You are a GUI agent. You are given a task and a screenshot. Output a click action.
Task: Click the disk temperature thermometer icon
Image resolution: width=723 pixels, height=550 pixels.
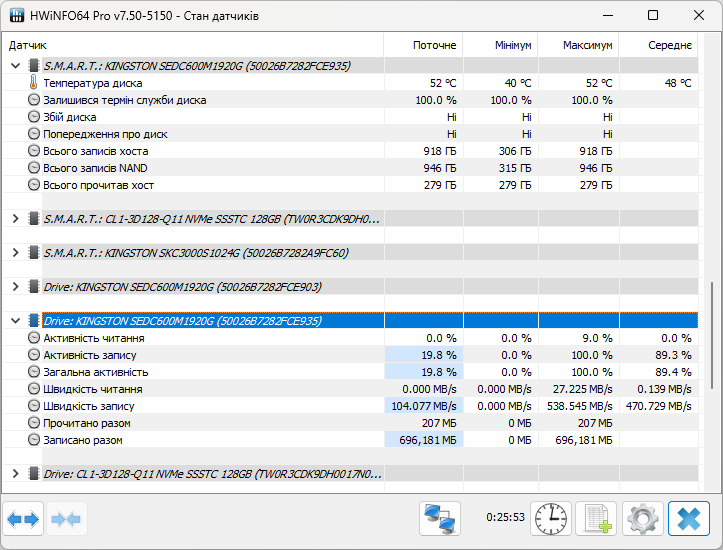tap(34, 83)
